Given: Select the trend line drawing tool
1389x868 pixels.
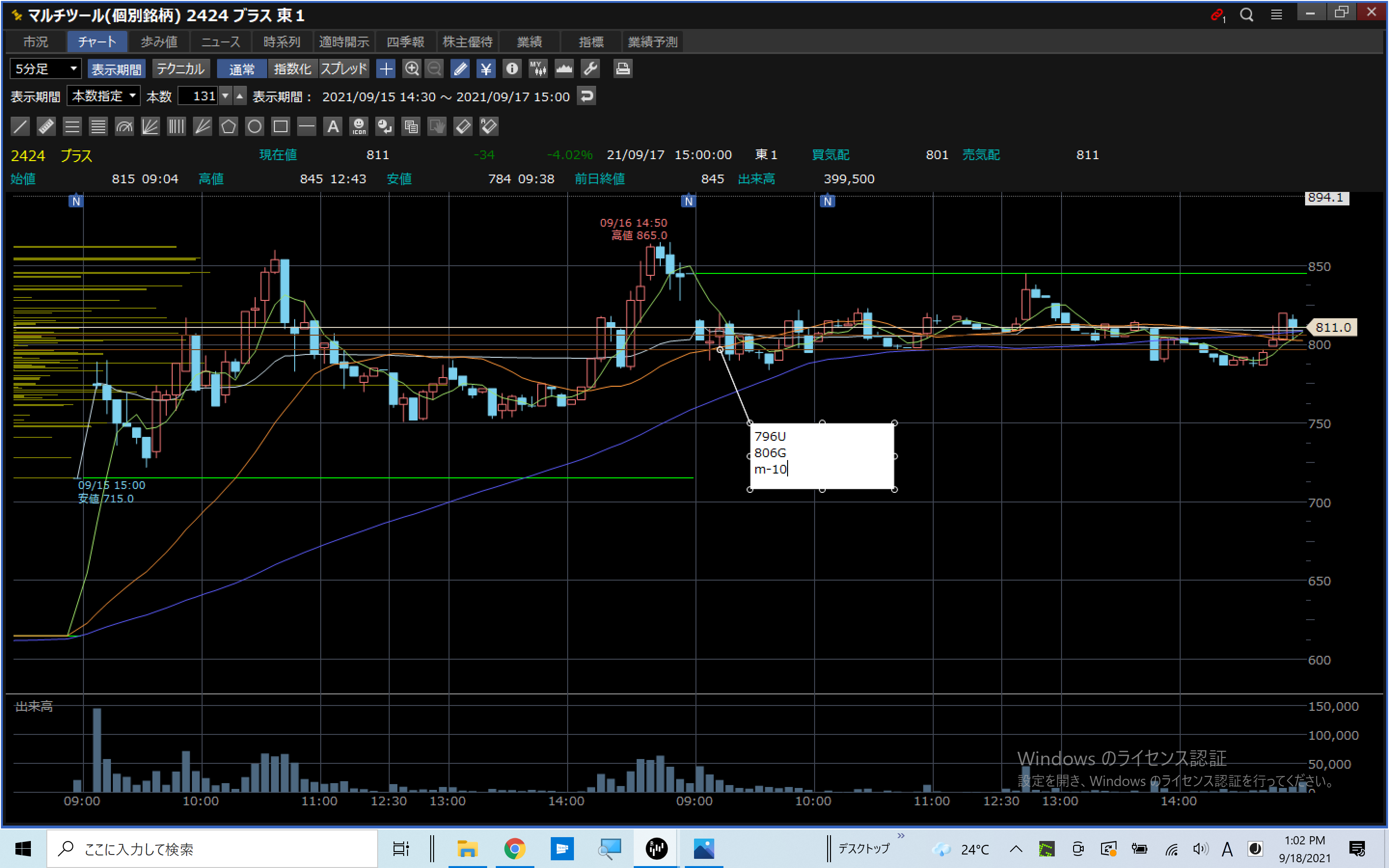Looking at the screenshot, I should pos(20,126).
